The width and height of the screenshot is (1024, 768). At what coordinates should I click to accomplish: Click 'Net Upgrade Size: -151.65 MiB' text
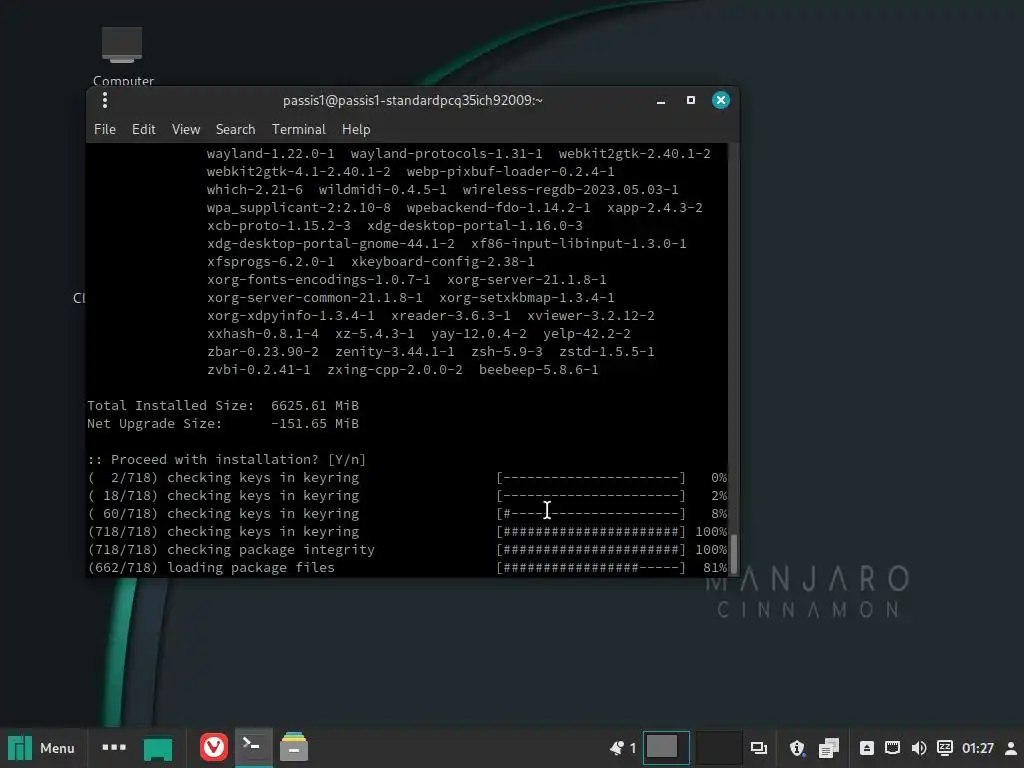(223, 424)
